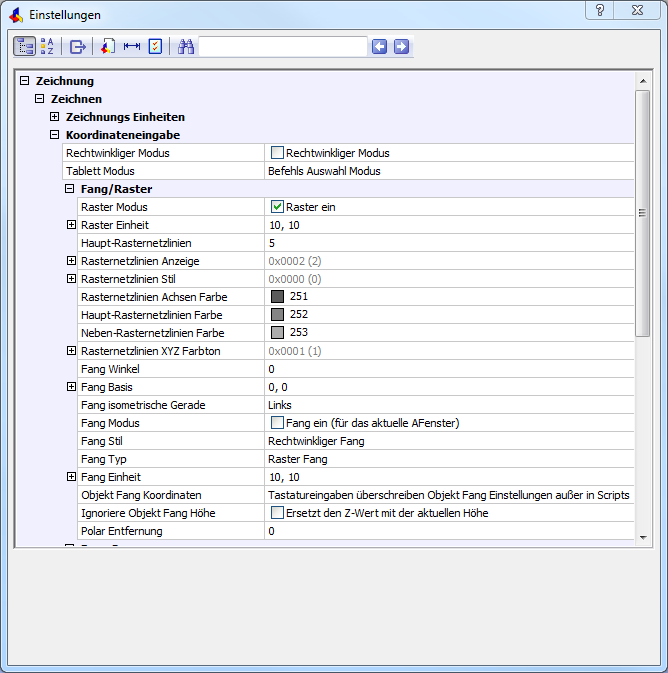
Task: Jump to dimension settings icon
Action: (x=132, y=46)
